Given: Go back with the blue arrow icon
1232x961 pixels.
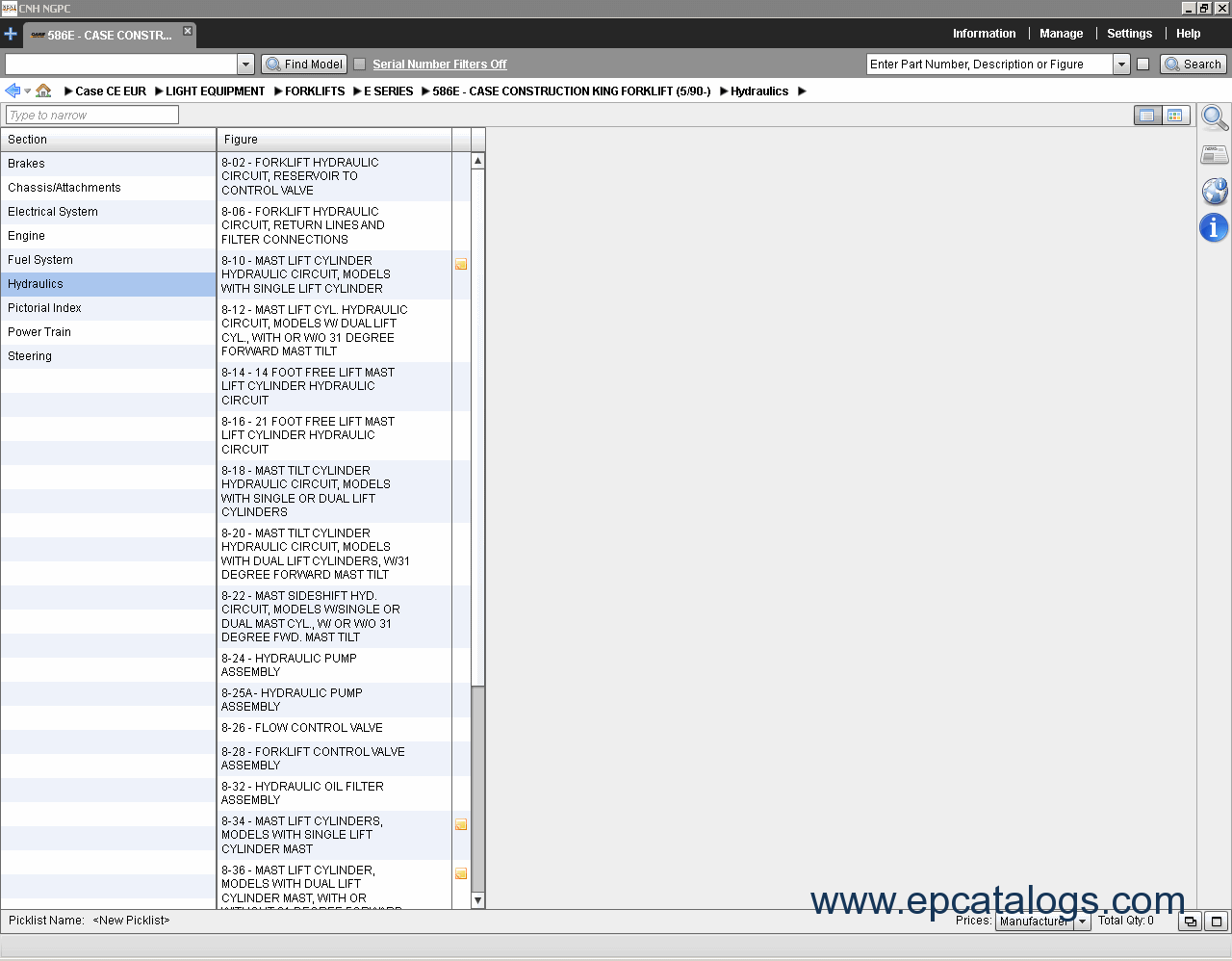Looking at the screenshot, I should click(x=13, y=91).
